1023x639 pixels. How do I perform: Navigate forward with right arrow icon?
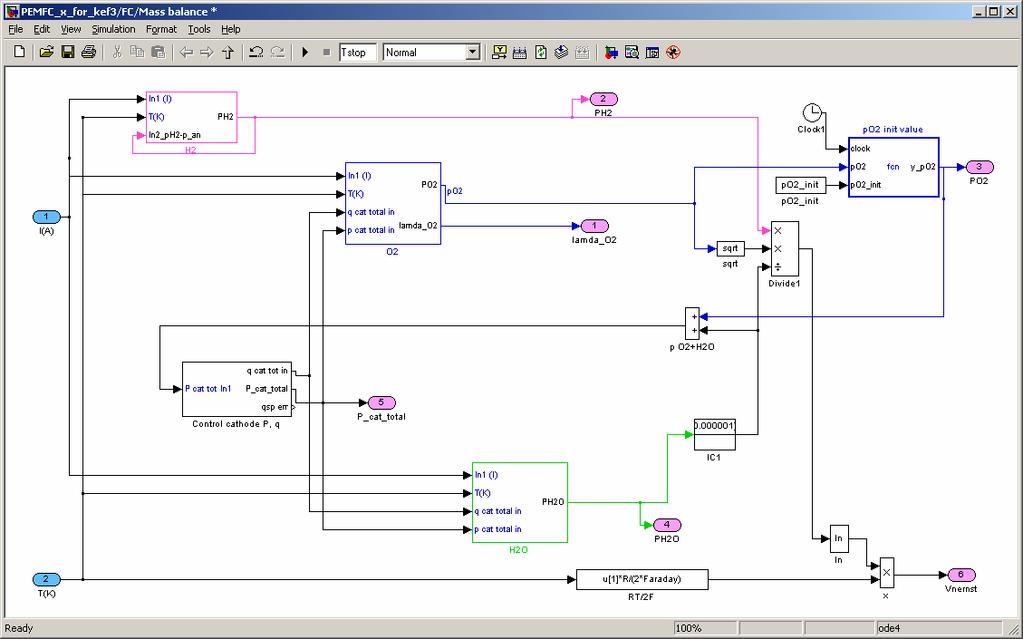207,52
